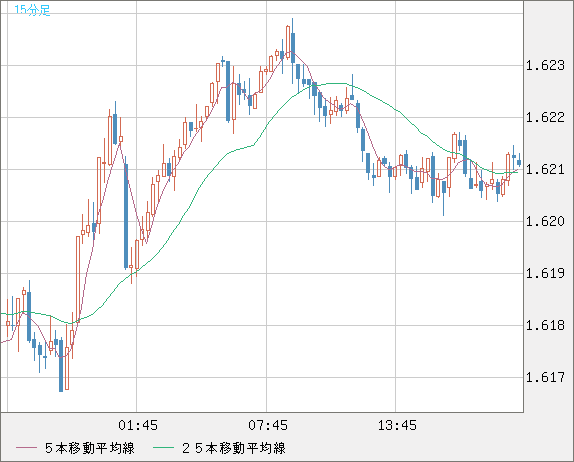The image size is (574, 462).
Task: Click the 5本移動平均線 legend label
Action: click(90, 448)
